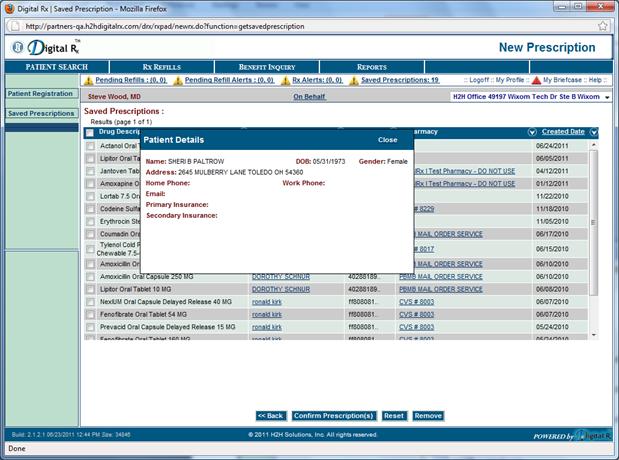Click the Pending Refills warning icon
Image resolution: width=619 pixels, height=460 pixels.
tap(89, 80)
